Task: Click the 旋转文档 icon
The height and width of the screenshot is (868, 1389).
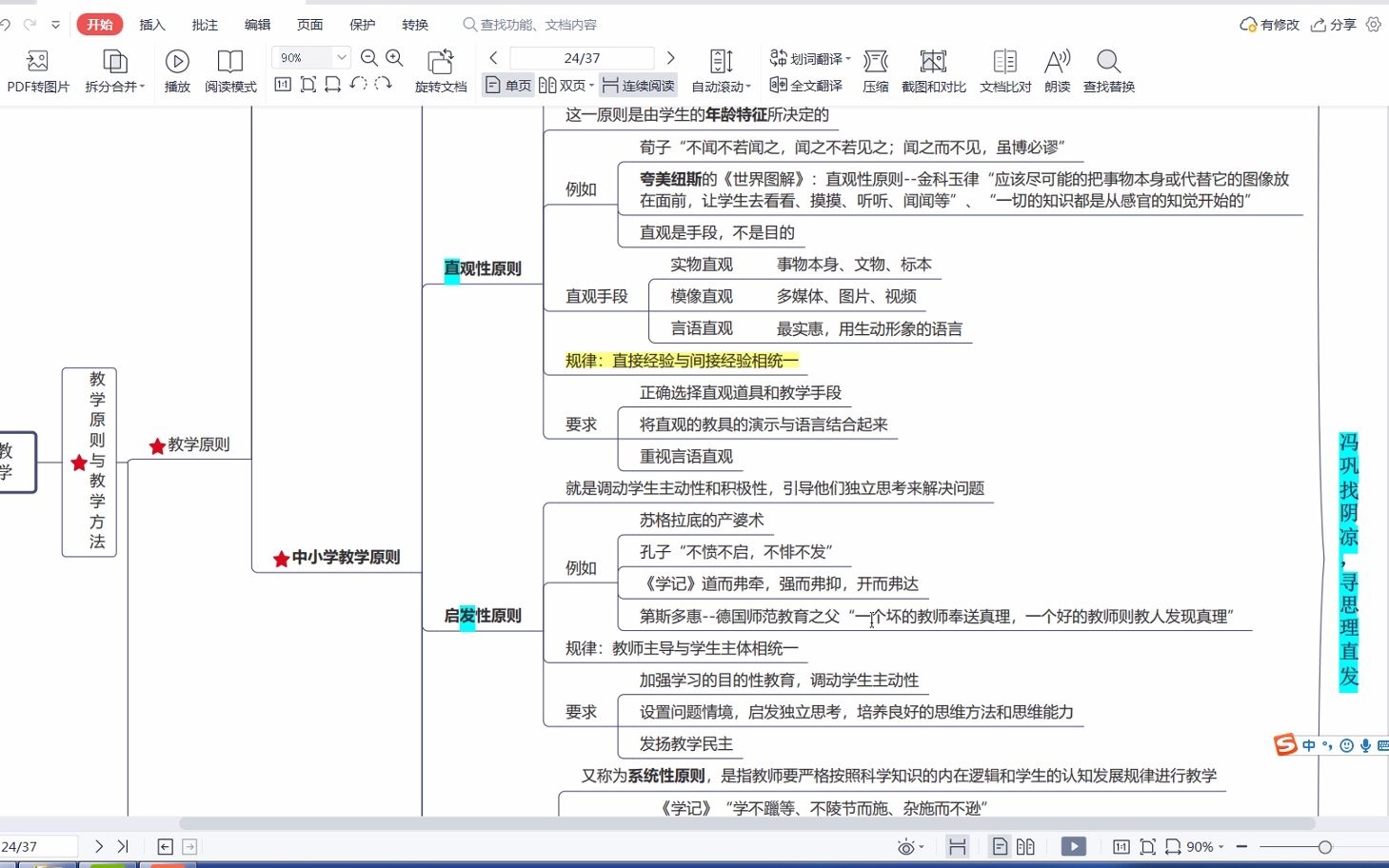Action: pos(441,62)
